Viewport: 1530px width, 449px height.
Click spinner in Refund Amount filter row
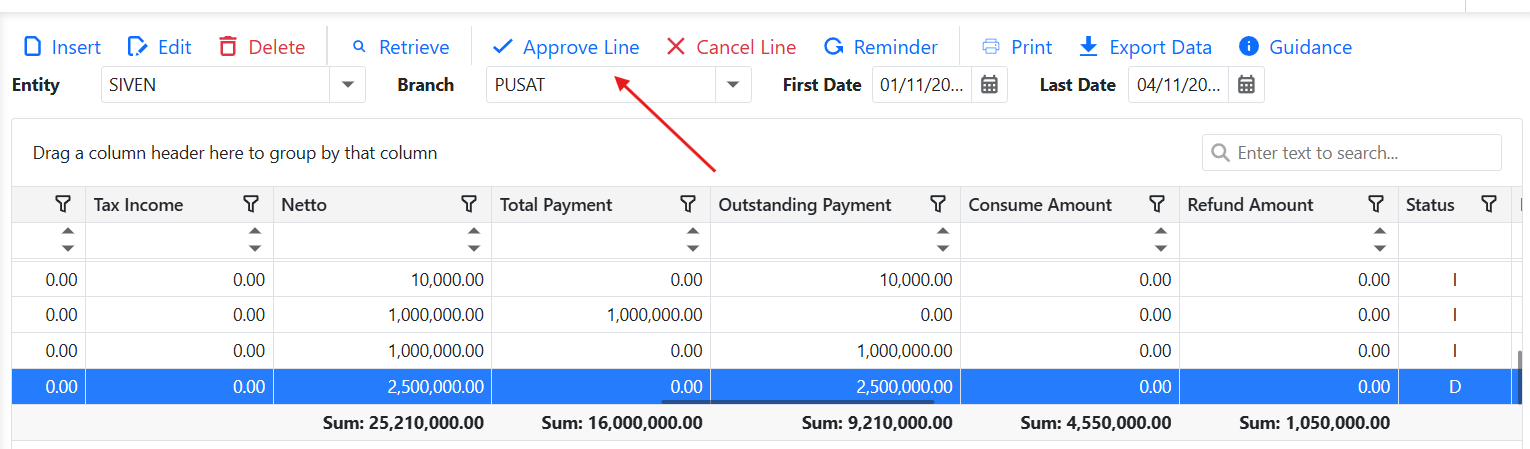click(1380, 240)
